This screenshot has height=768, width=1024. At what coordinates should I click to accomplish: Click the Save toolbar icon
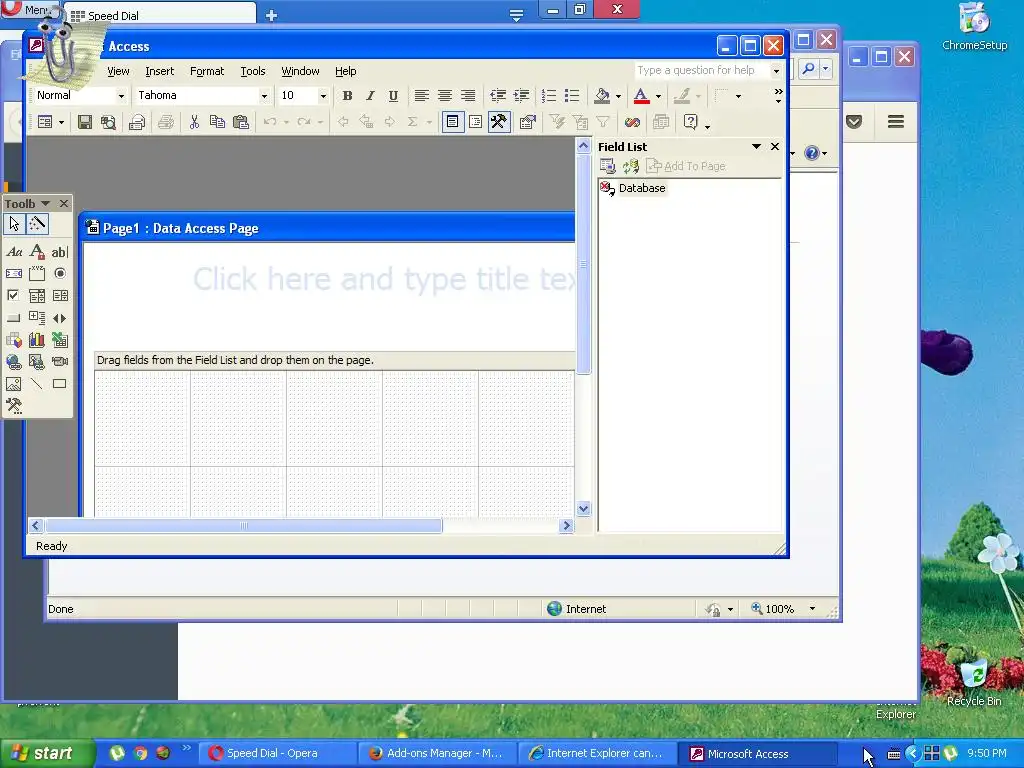pyautogui.click(x=85, y=122)
